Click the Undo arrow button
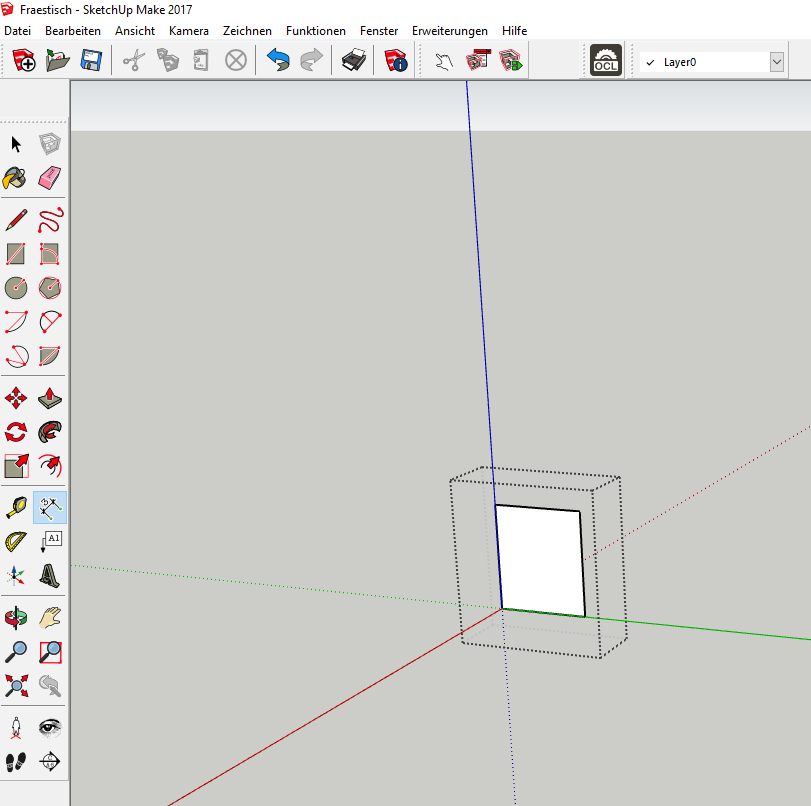 (x=277, y=61)
